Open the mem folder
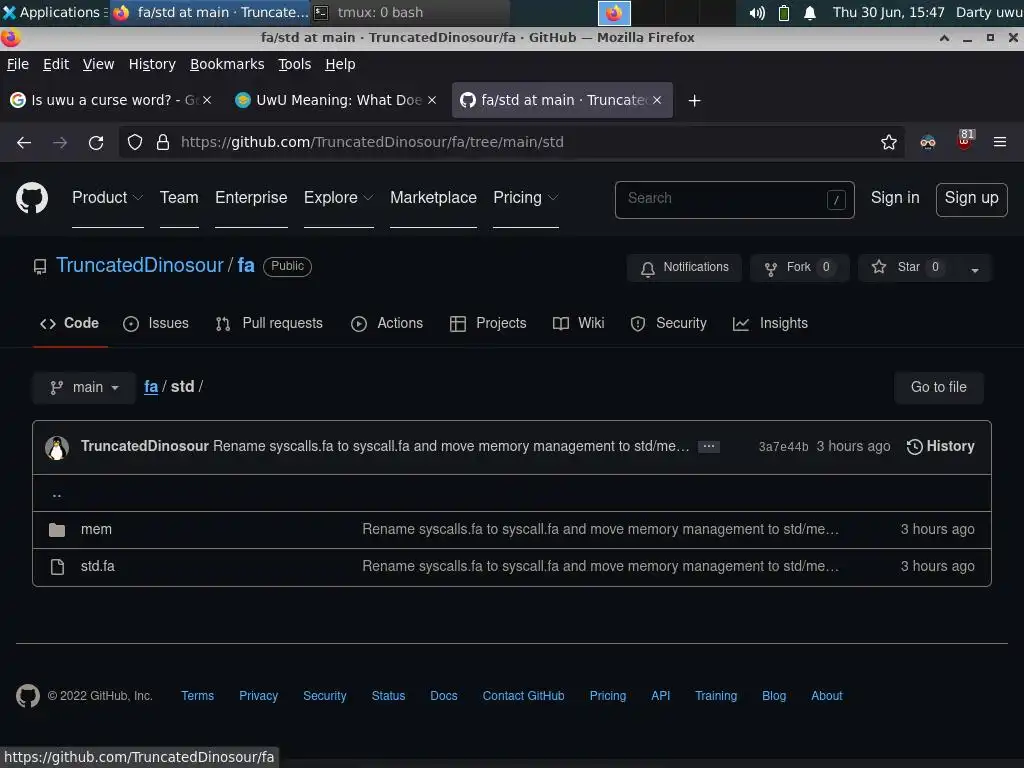 pyautogui.click(x=96, y=530)
